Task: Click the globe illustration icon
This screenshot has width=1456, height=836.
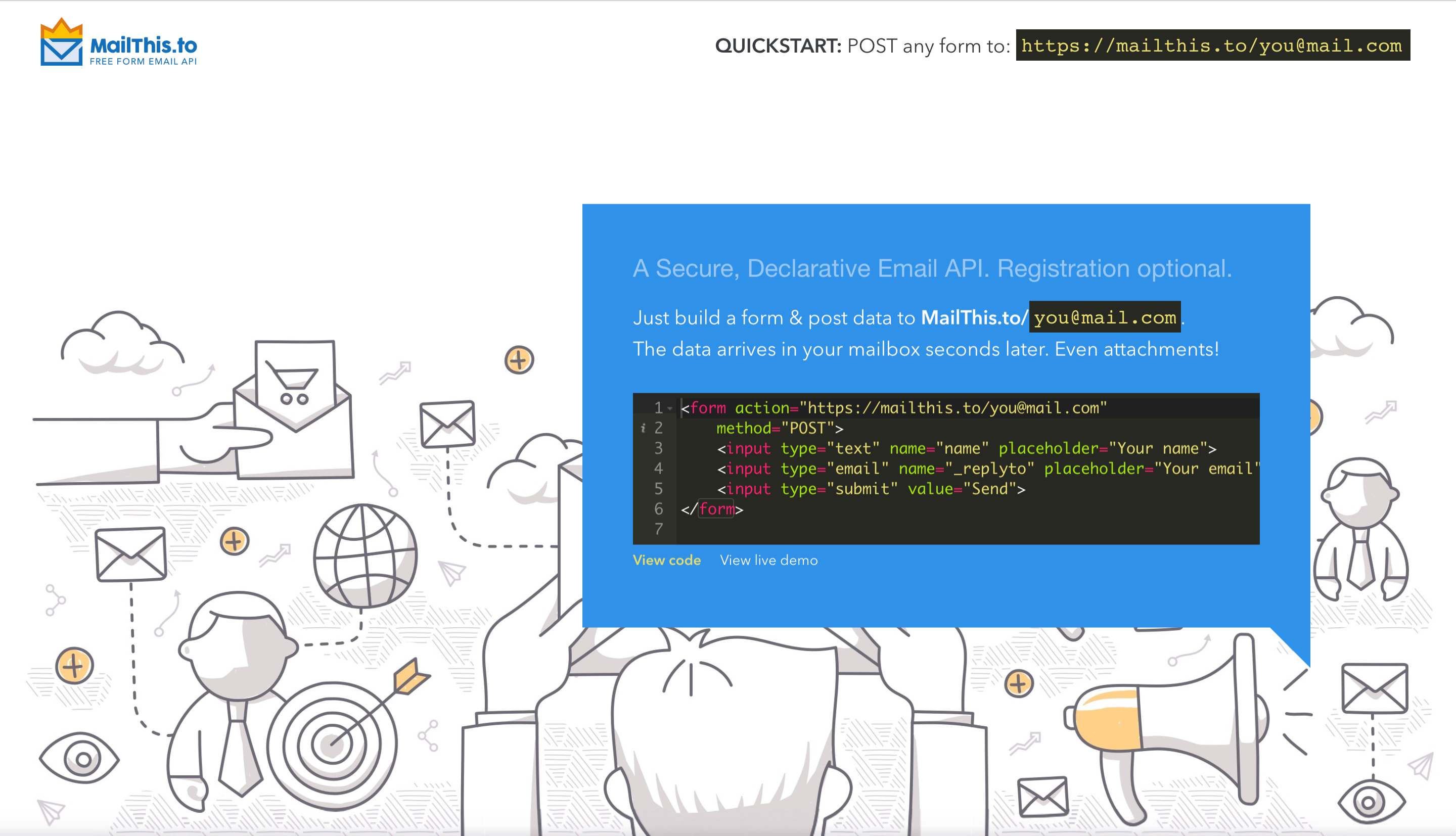Action: [x=365, y=556]
